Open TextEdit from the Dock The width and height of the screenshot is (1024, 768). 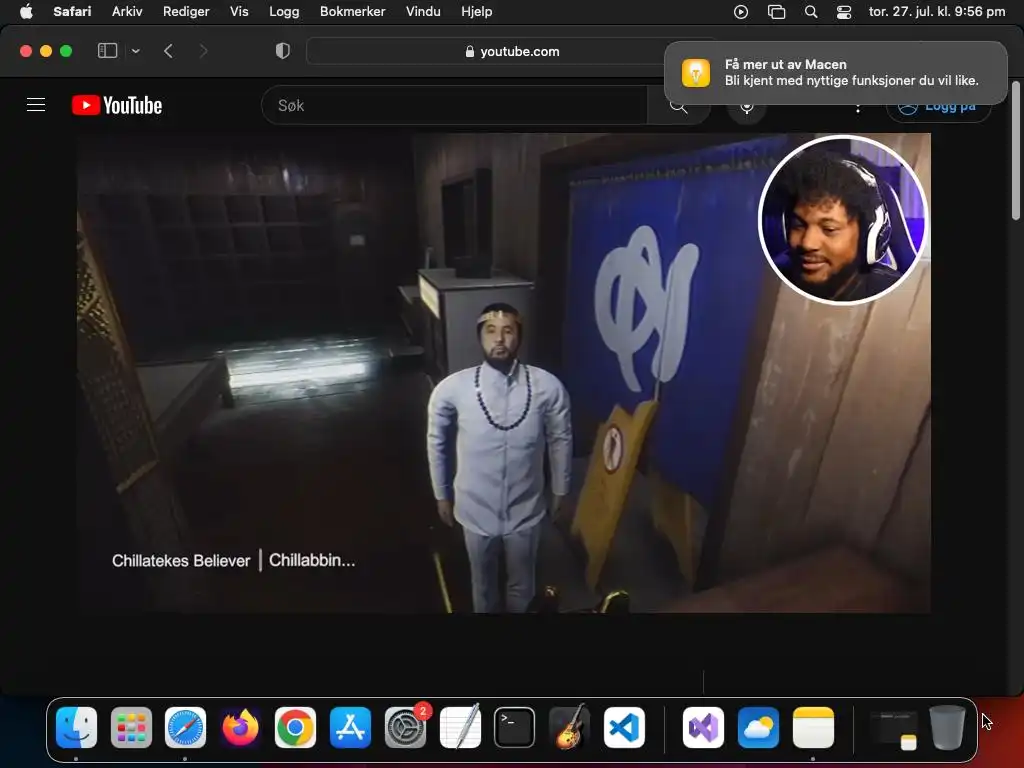point(460,727)
